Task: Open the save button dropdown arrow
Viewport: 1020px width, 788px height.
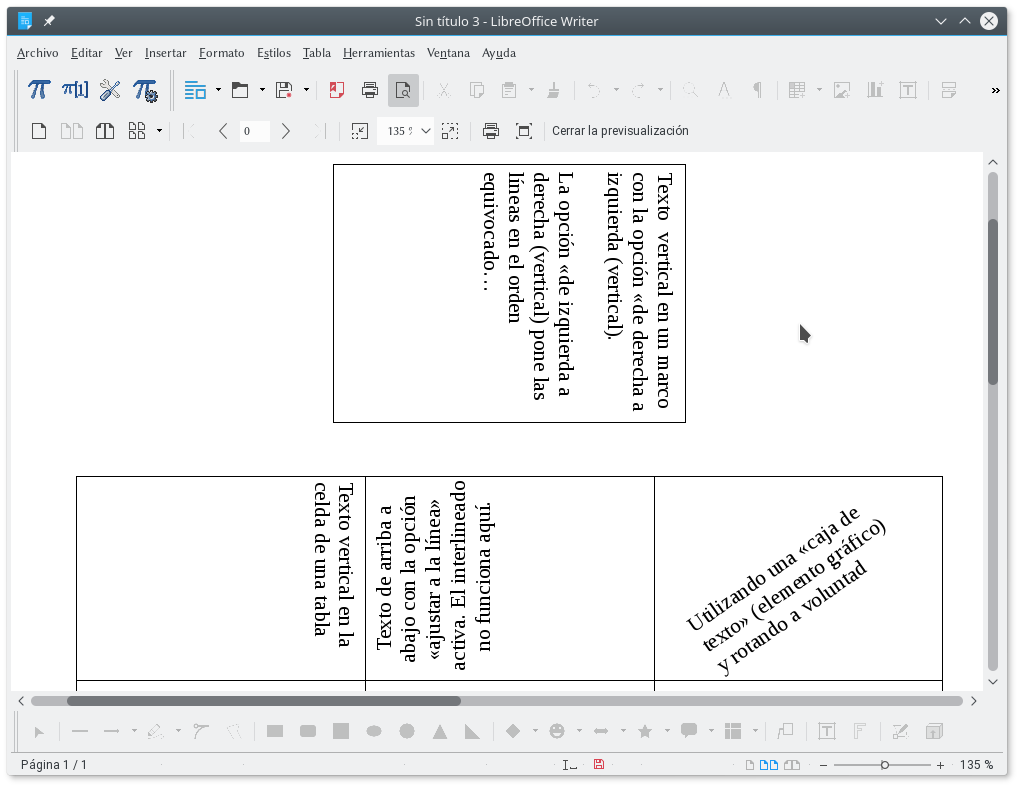Action: pos(304,89)
